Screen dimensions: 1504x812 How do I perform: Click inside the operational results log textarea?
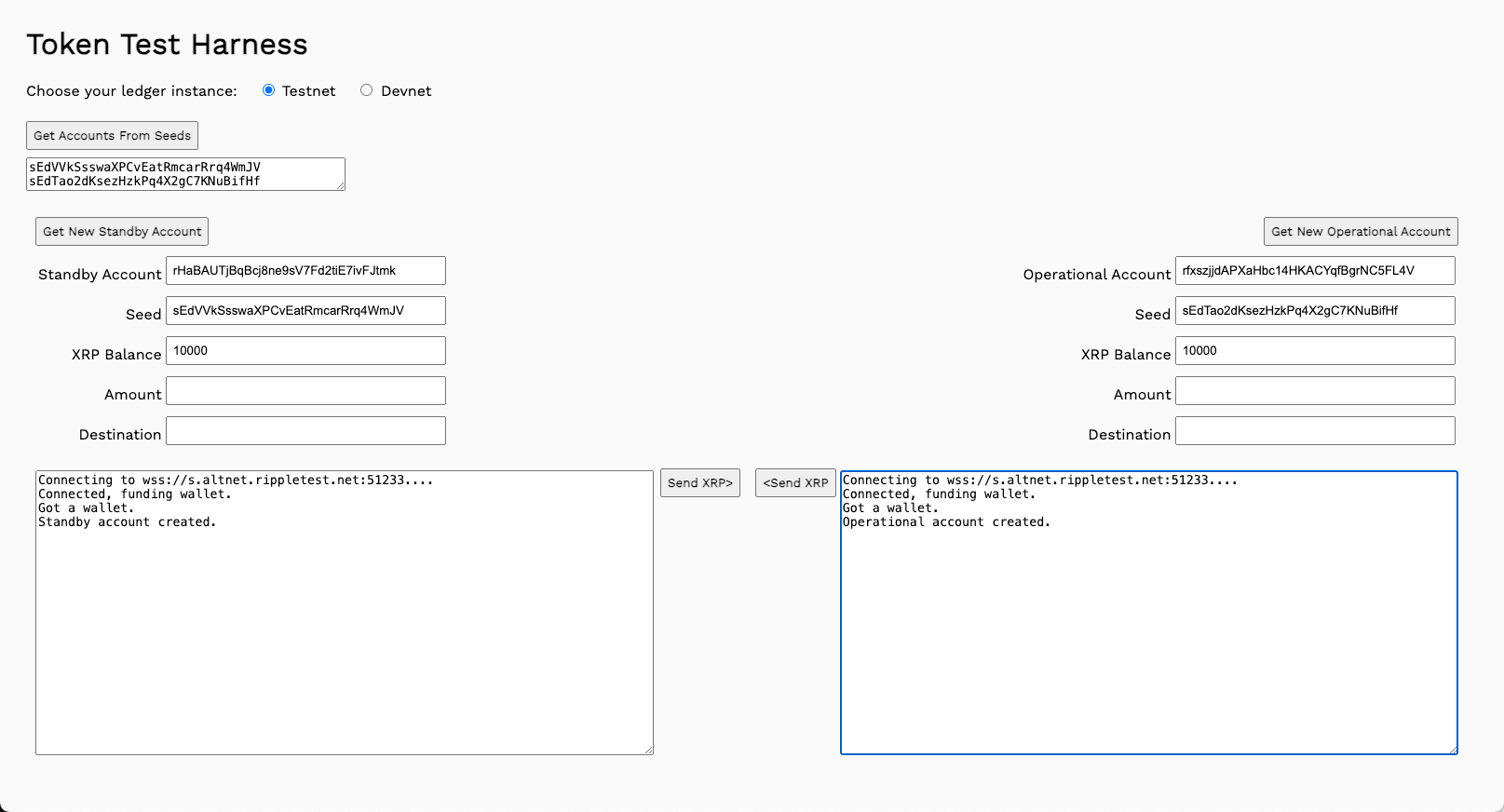coord(1148,633)
